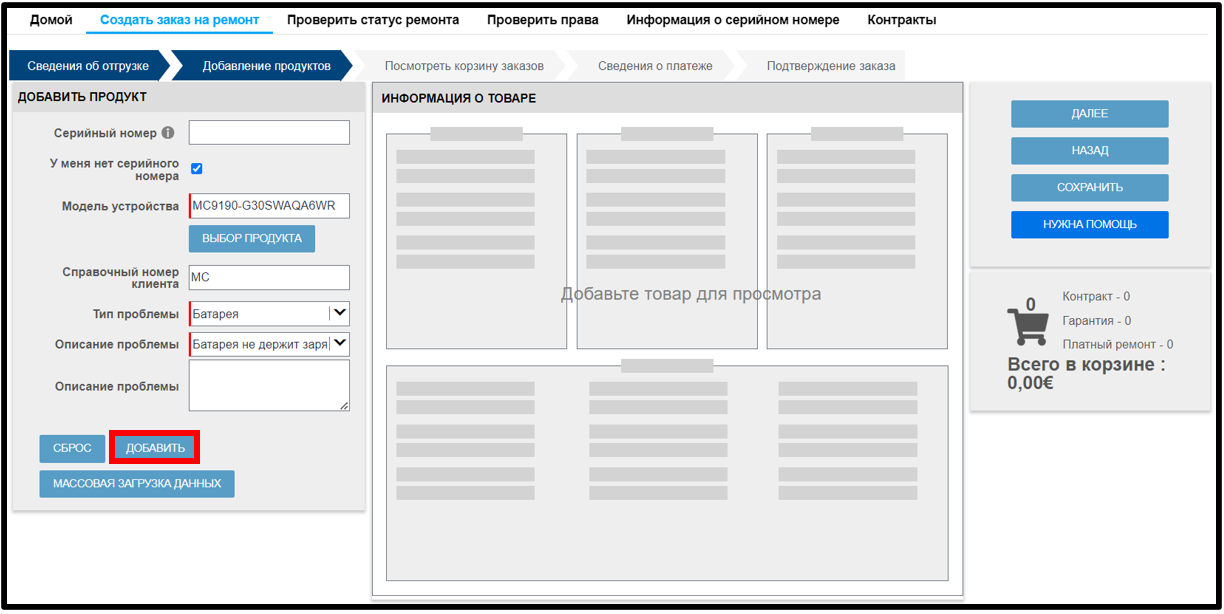
Task: Switch to 'Сведения об отгрузке' step
Action: 88,66
